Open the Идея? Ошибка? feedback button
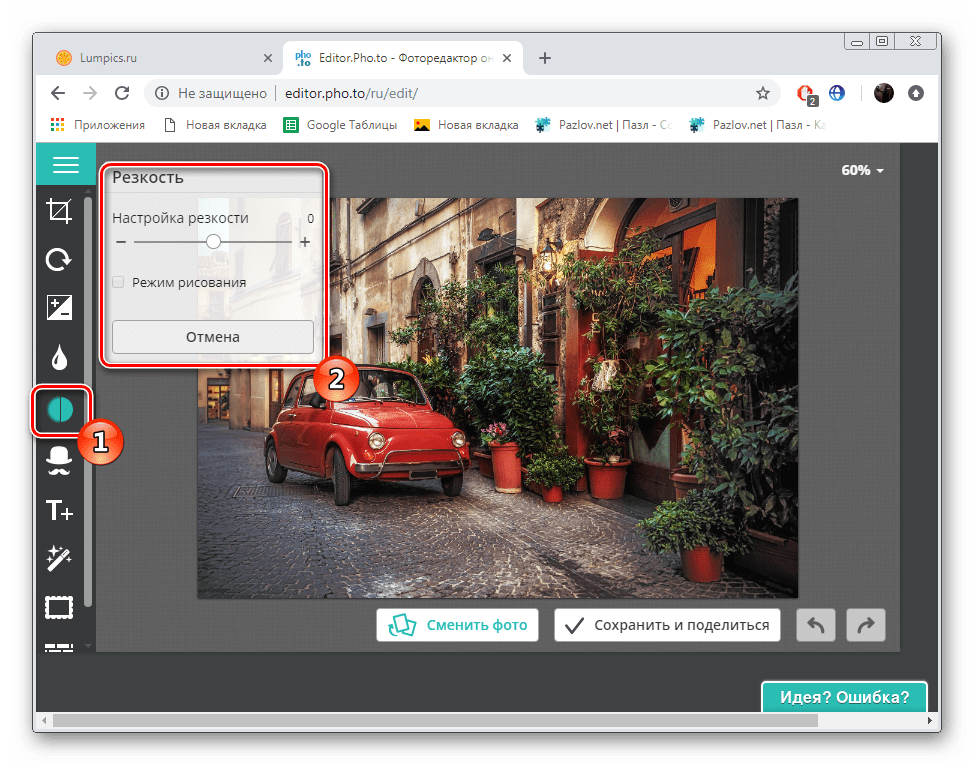 [x=844, y=697]
